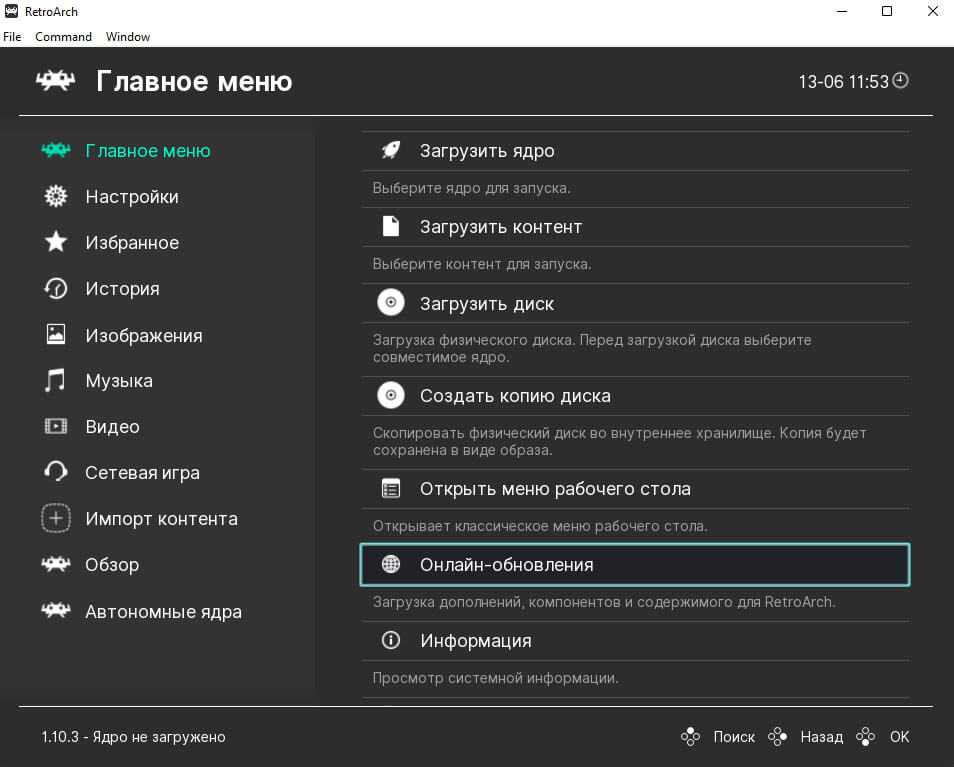
Task: Click the disc icon beside Загрузить диск
Action: click(x=391, y=303)
